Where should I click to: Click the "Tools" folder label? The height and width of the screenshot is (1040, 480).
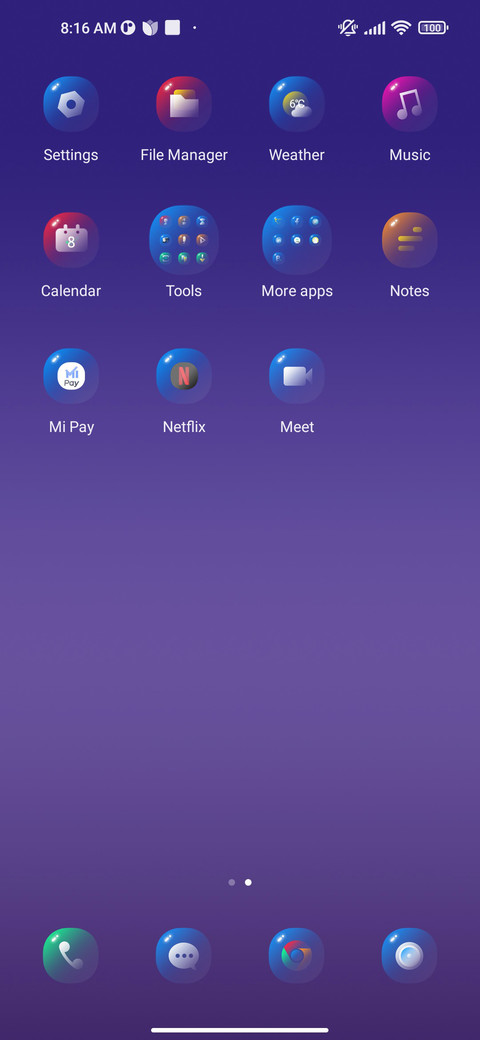[184, 291]
